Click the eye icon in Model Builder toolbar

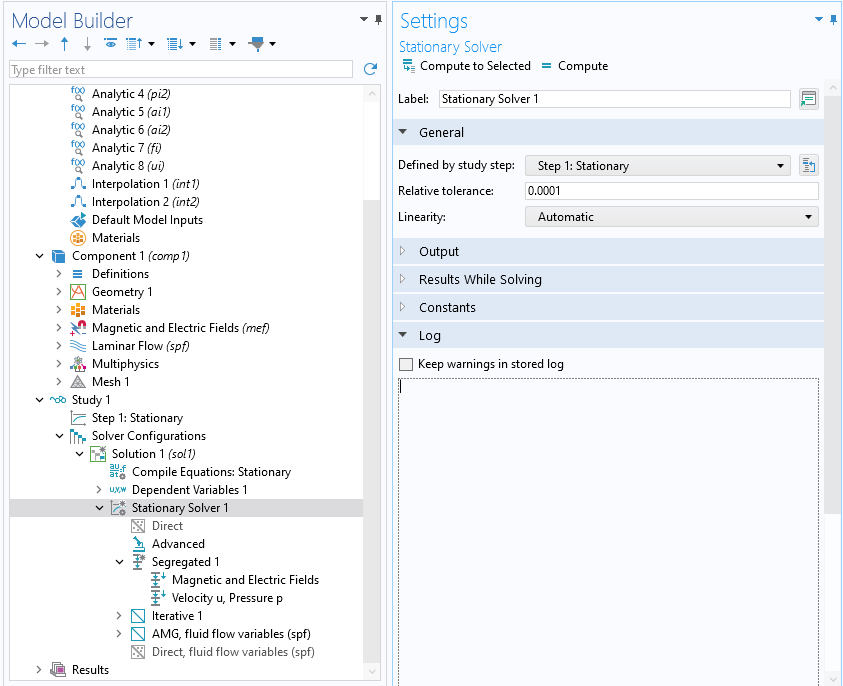110,44
